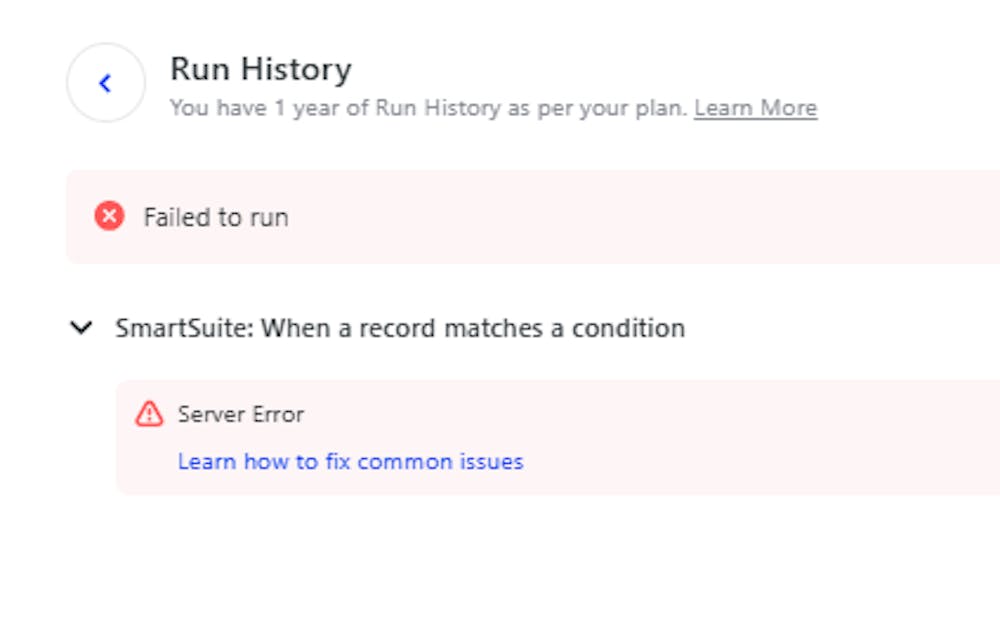Image resolution: width=1000 pixels, height=632 pixels.
Task: Open the Learn More link about Run History
Action: click(755, 107)
